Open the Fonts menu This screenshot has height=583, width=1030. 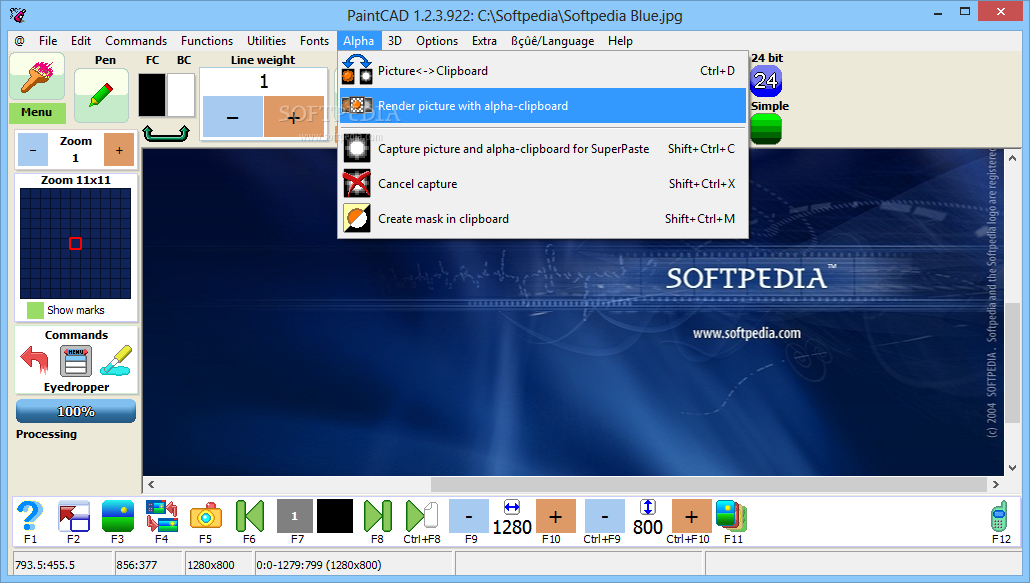click(x=314, y=41)
